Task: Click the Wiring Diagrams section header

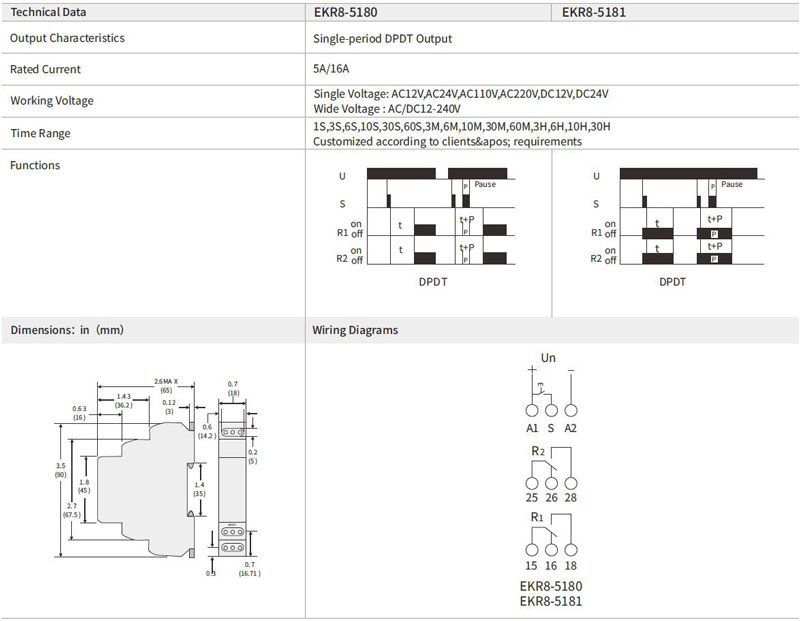Action: 355,330
